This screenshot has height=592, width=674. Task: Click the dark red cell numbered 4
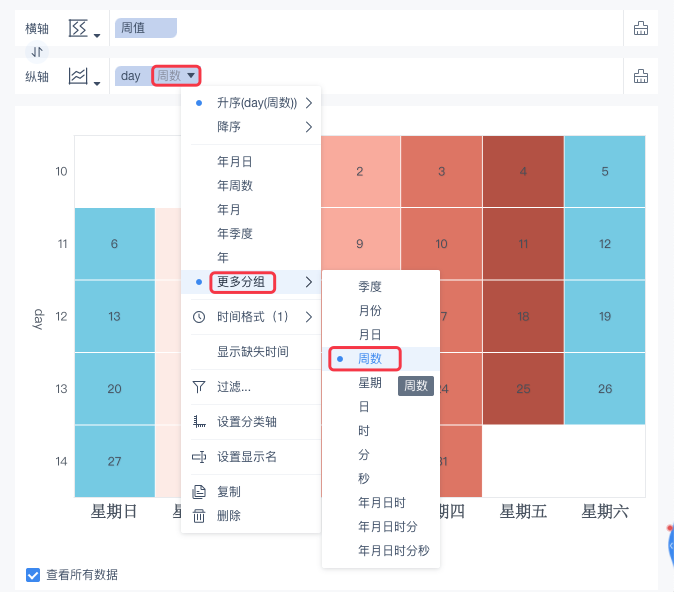coord(523,171)
